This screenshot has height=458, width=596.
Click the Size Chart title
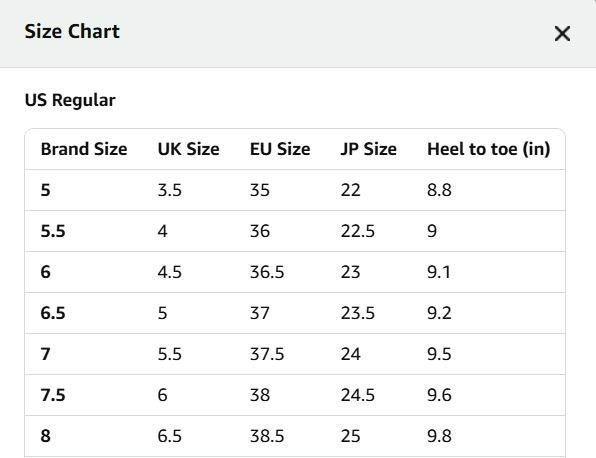tap(72, 31)
